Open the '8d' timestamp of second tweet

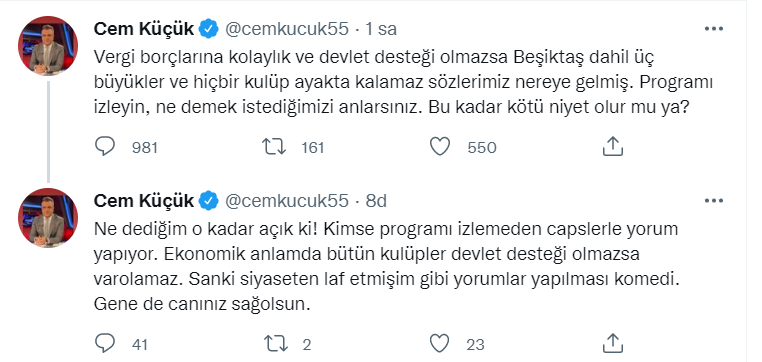(376, 200)
